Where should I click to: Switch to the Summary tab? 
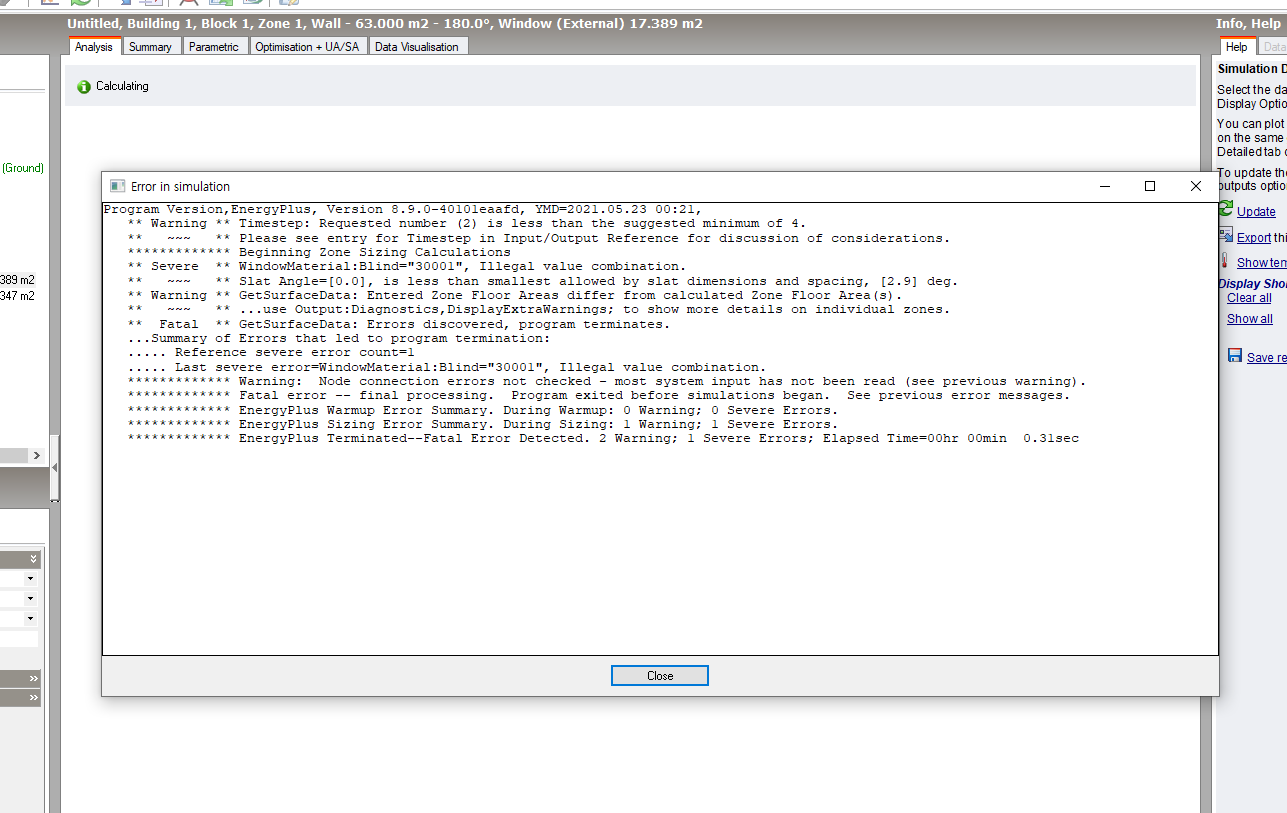150,47
